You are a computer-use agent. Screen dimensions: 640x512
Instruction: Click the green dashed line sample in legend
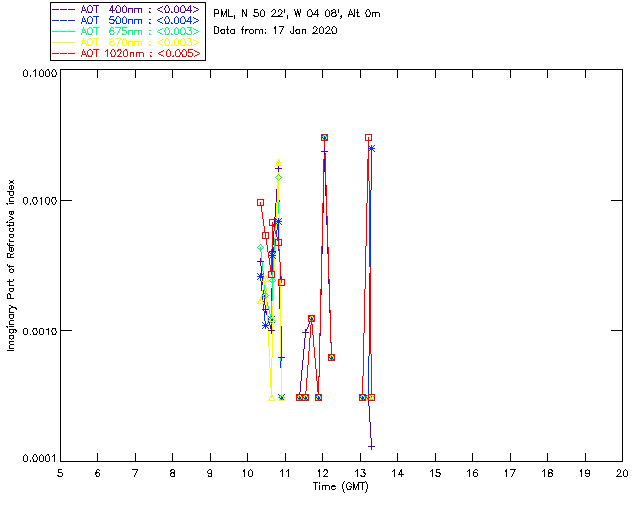click(x=64, y=31)
